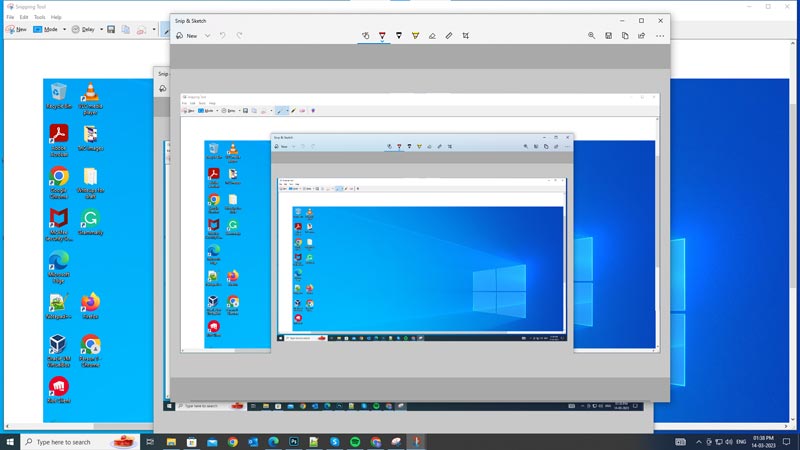Open the File menu in Snipping Tool
This screenshot has width=800, height=450.
coord(10,17)
